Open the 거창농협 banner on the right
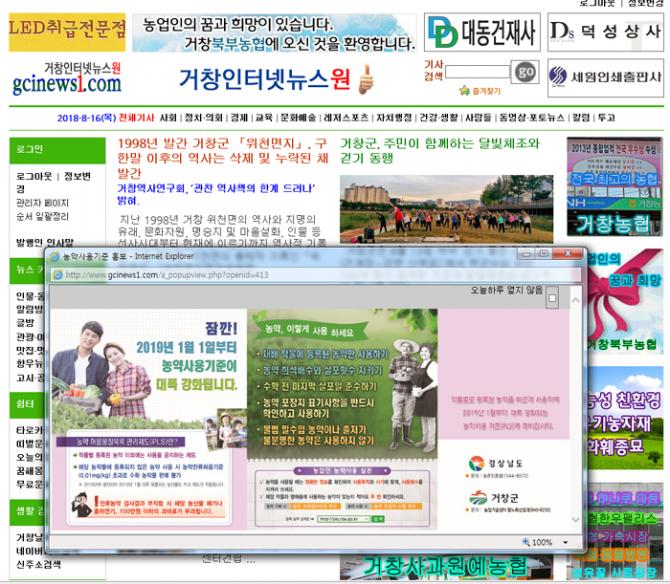 click(x=614, y=187)
